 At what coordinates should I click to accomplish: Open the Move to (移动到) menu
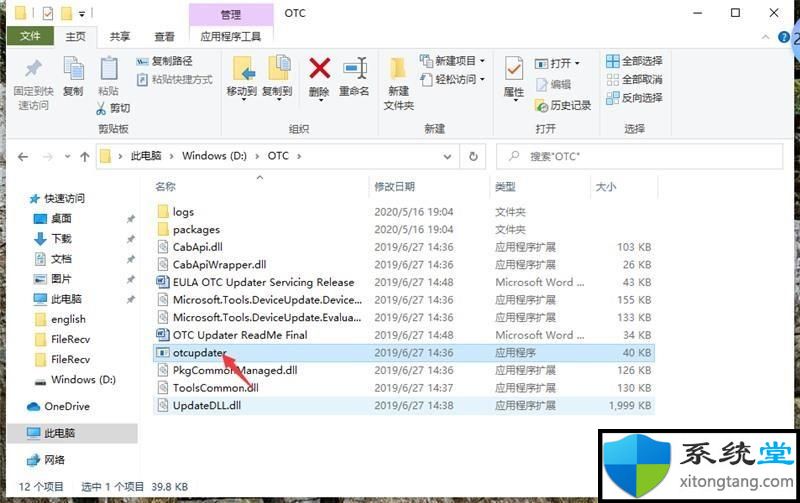pyautogui.click(x=242, y=78)
